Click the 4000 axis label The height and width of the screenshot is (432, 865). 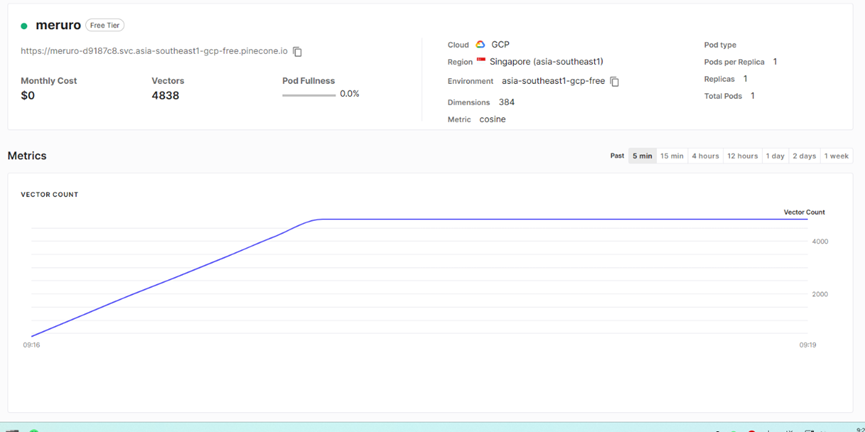pos(820,241)
